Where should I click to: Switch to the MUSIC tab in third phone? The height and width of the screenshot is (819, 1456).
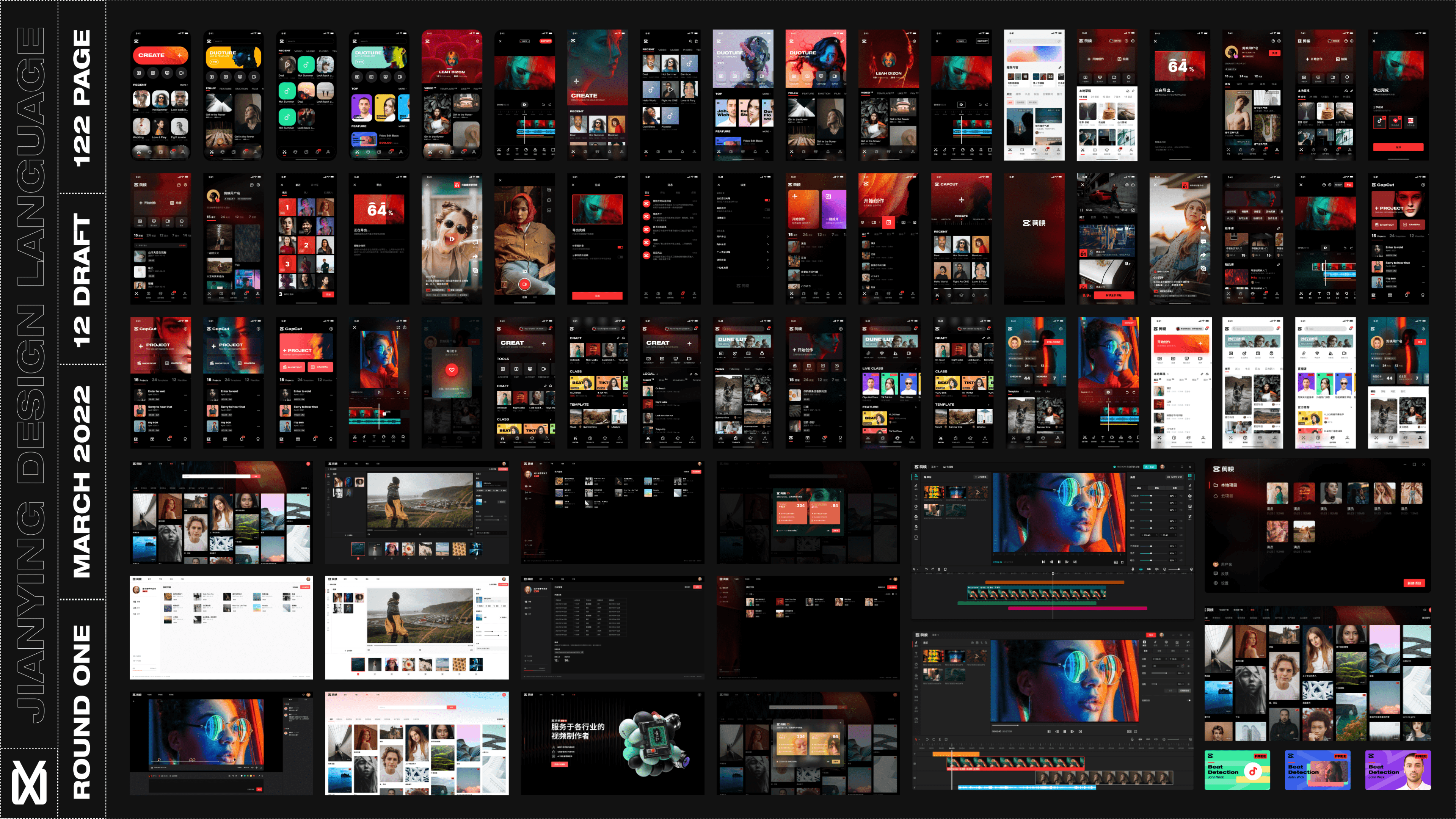[310, 51]
